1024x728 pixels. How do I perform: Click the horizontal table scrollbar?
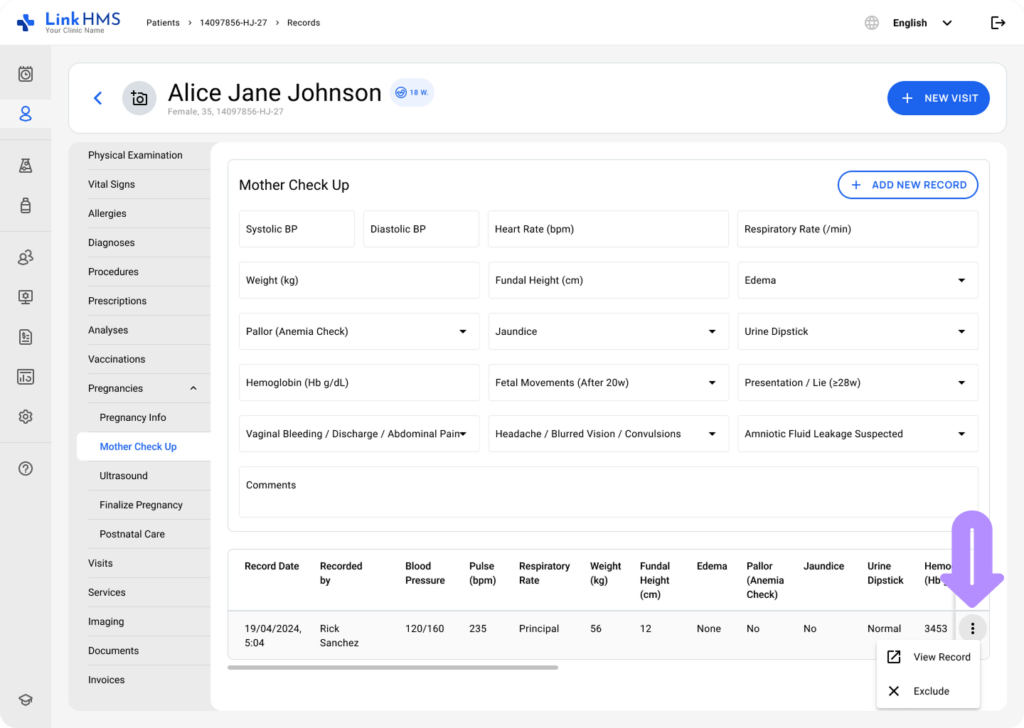point(392,667)
